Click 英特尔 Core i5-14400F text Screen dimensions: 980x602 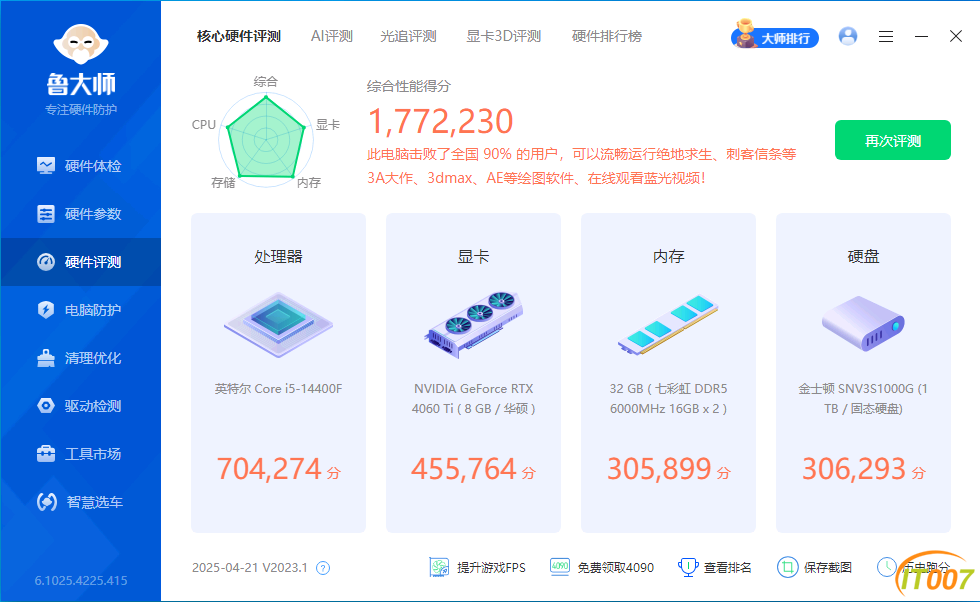pos(279,389)
